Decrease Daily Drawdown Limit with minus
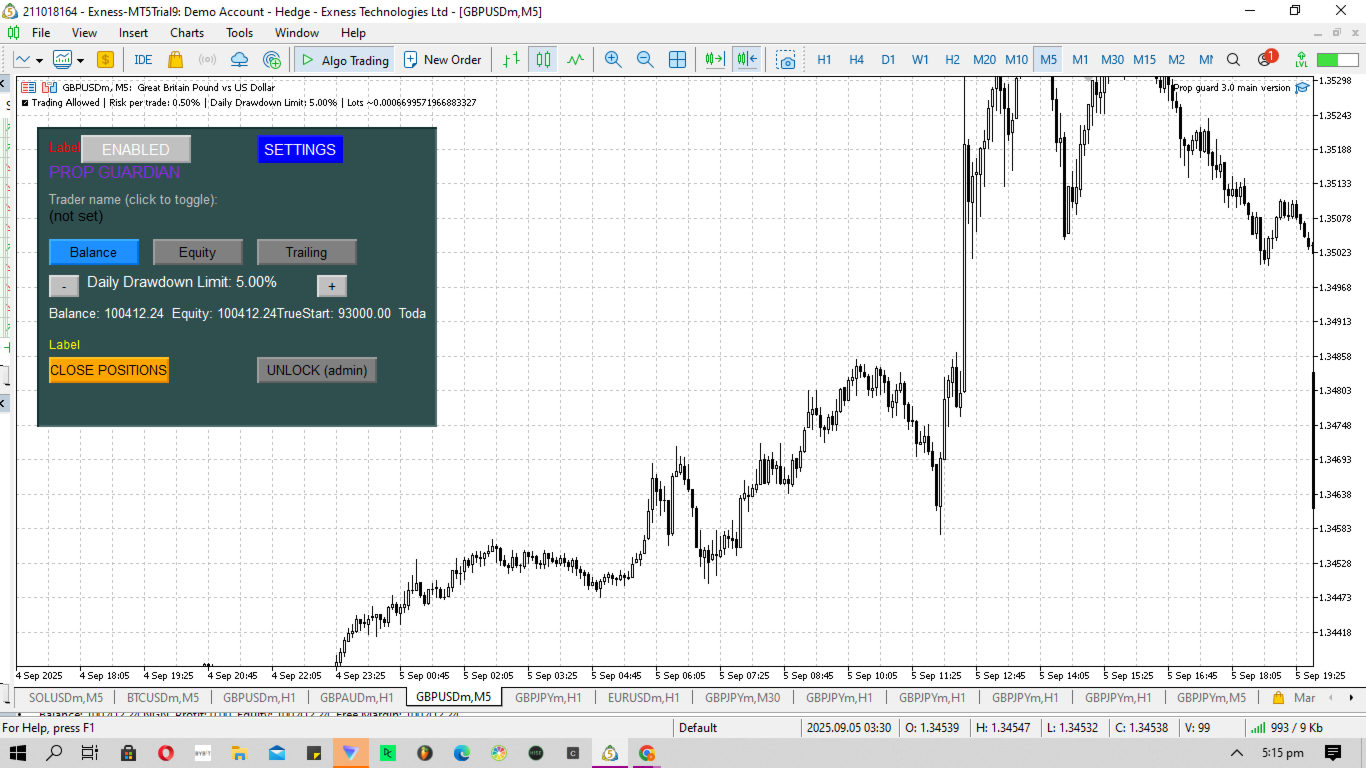 point(64,286)
